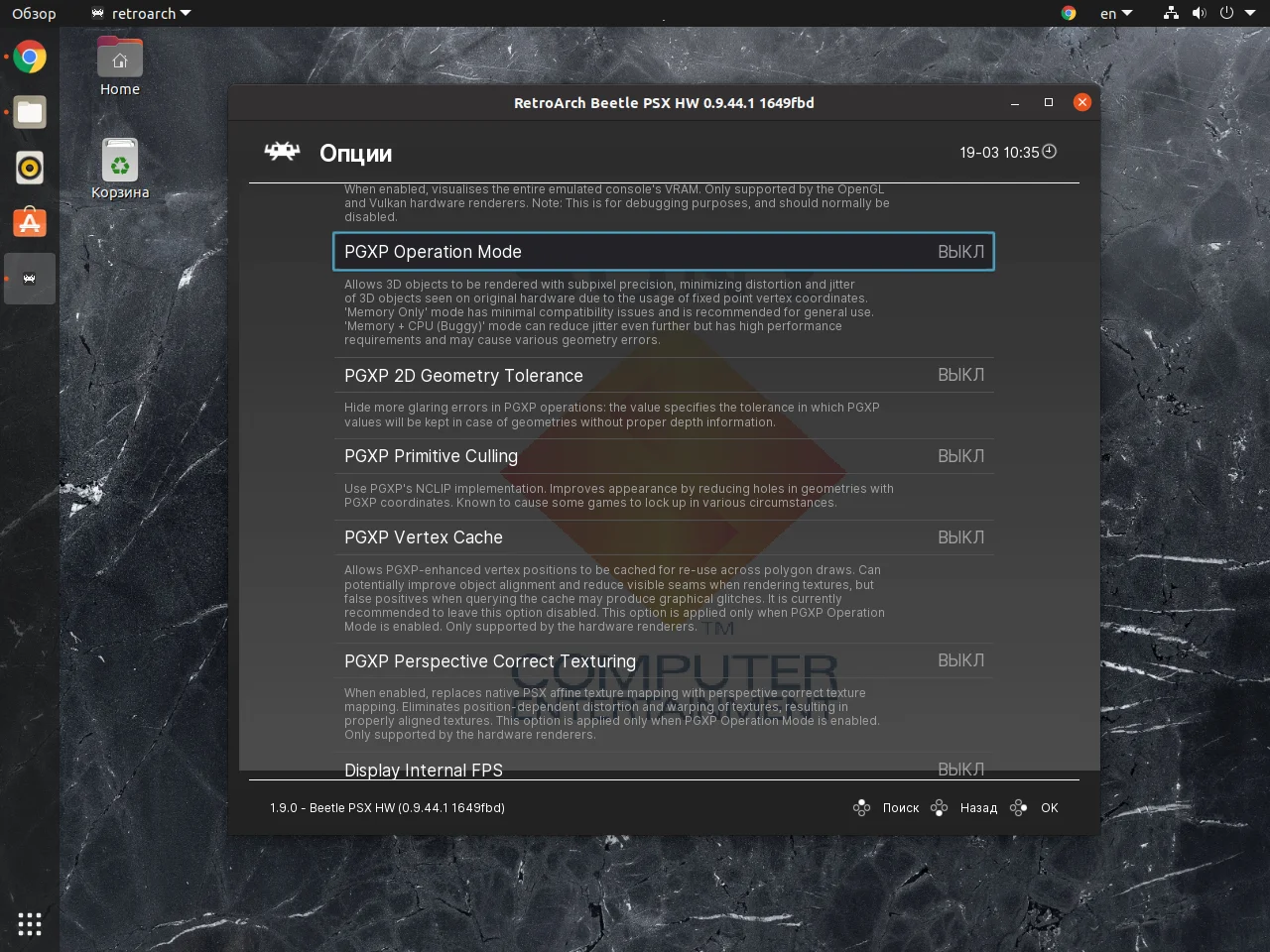Open Google Chrome from the dock
This screenshot has height=952, width=1270.
(30, 58)
